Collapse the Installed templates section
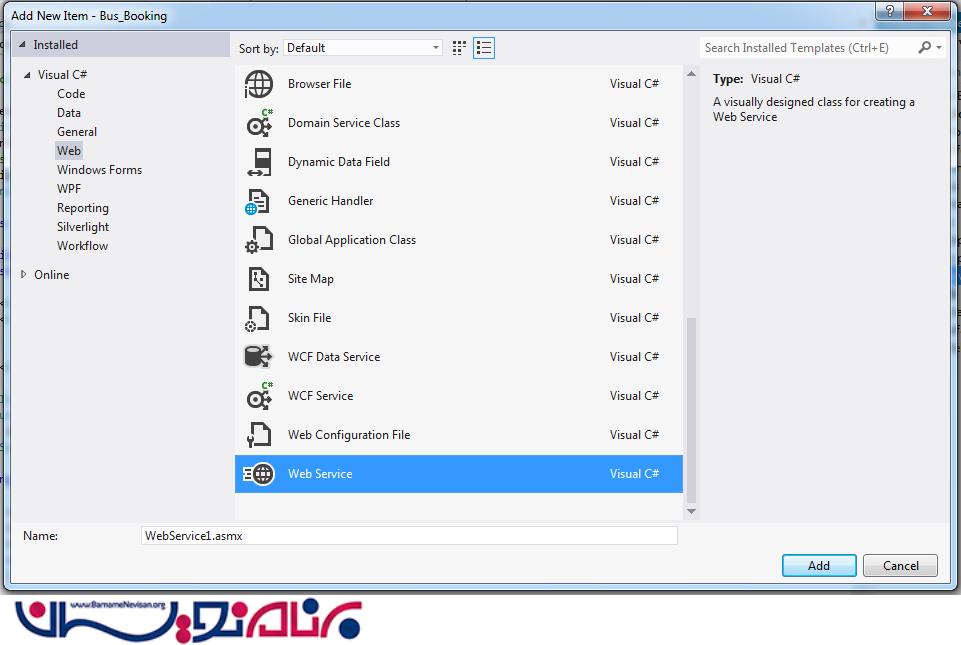This screenshot has width=961, height=645. point(23,45)
